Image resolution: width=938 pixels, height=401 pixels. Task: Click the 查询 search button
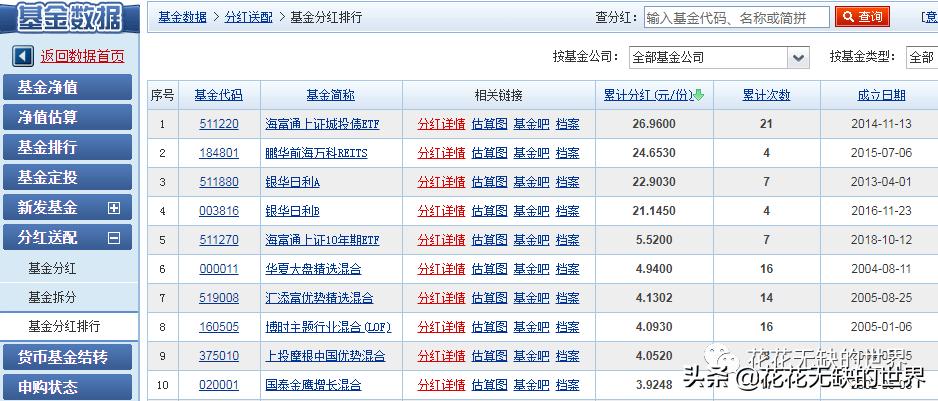(862, 17)
